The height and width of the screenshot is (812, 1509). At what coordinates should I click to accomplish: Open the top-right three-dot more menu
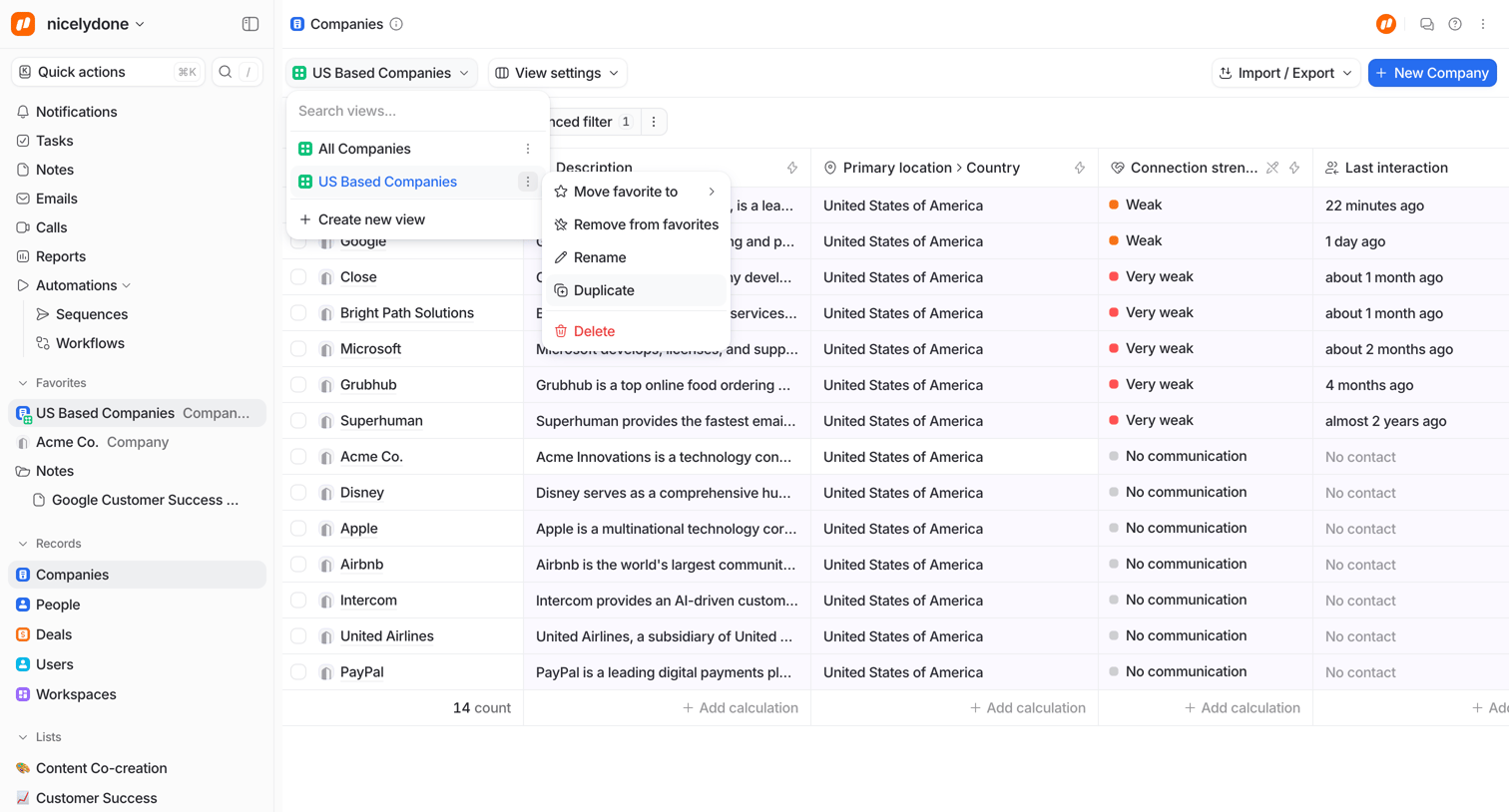click(1483, 24)
